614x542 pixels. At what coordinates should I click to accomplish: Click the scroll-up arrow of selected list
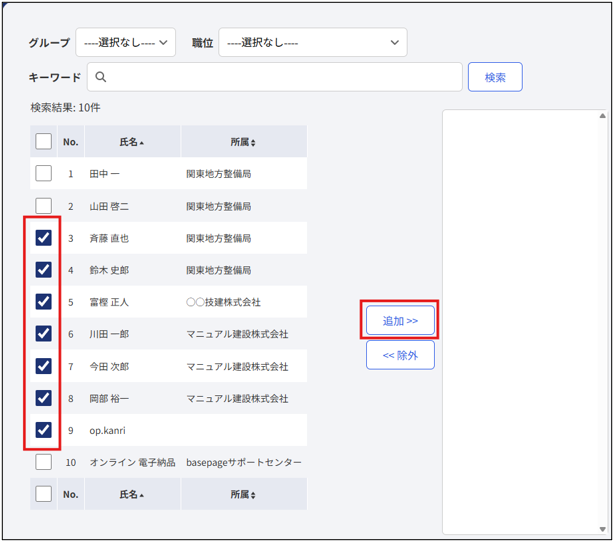click(602, 116)
